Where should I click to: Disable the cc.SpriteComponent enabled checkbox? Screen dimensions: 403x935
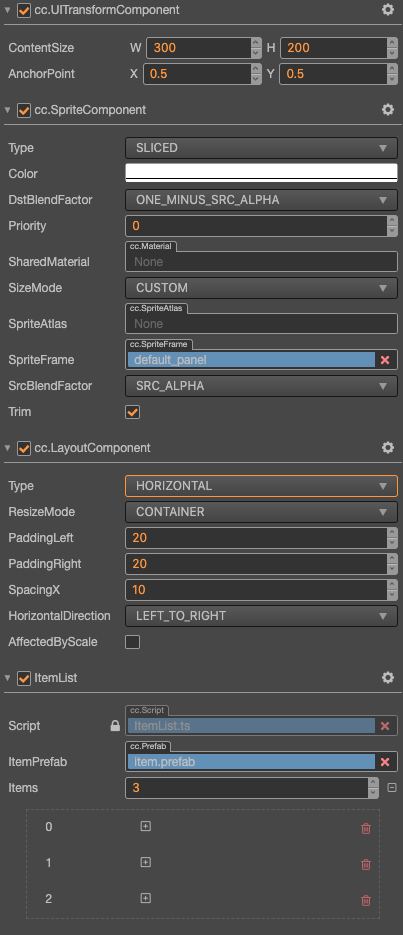pyautogui.click(x=24, y=110)
